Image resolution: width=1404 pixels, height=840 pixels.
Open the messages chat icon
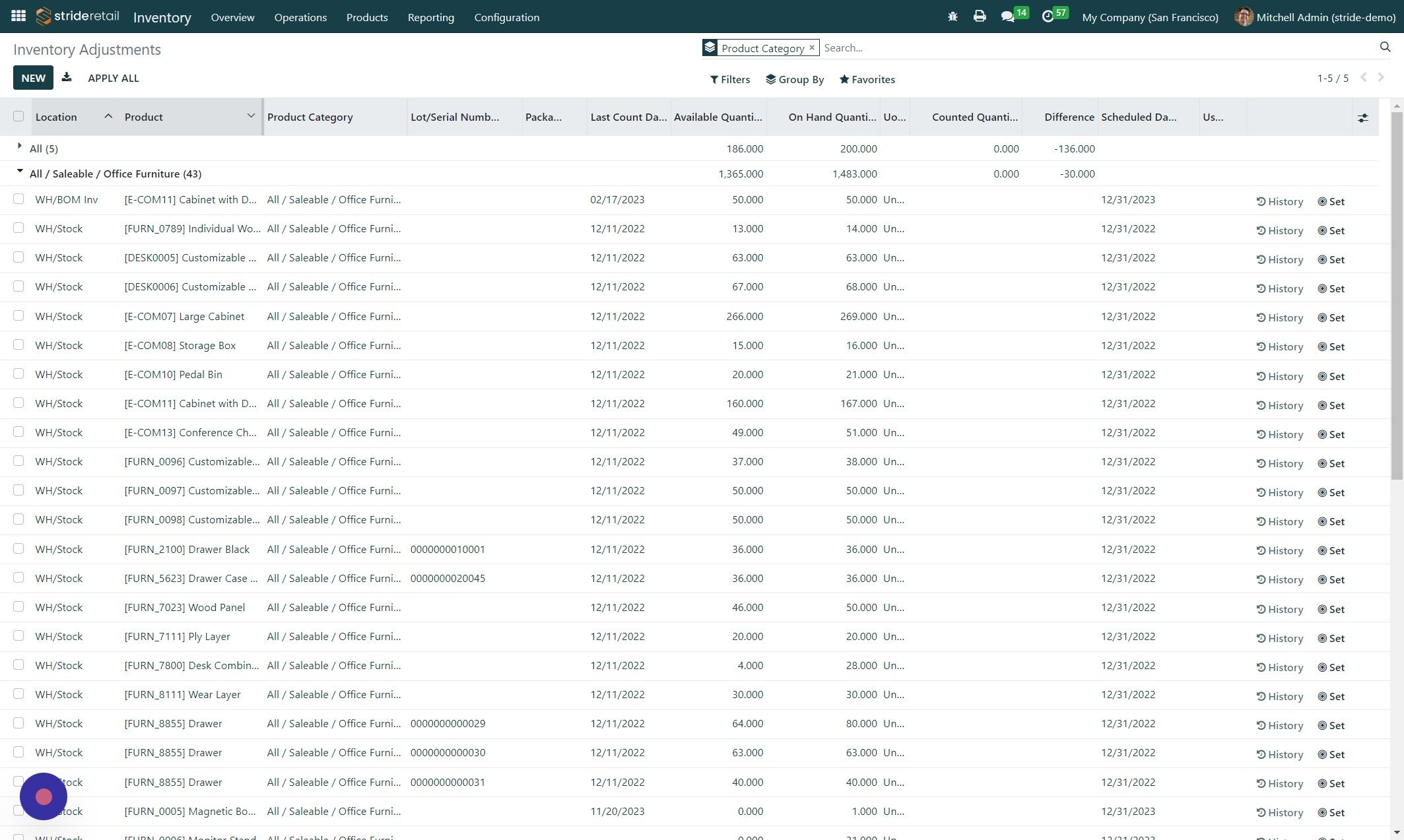coord(1007,16)
